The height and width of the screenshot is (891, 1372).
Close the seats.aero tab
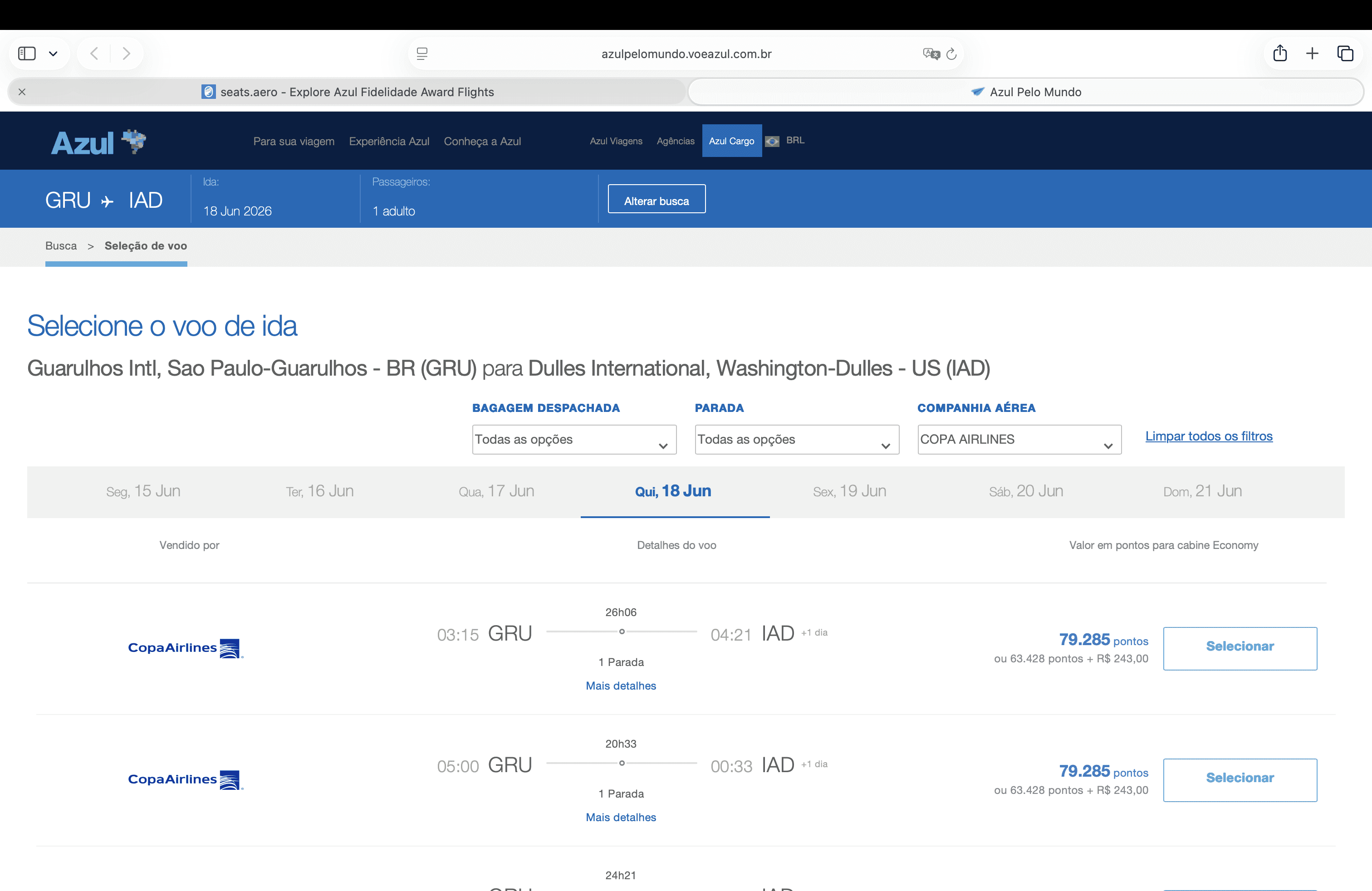[x=22, y=92]
